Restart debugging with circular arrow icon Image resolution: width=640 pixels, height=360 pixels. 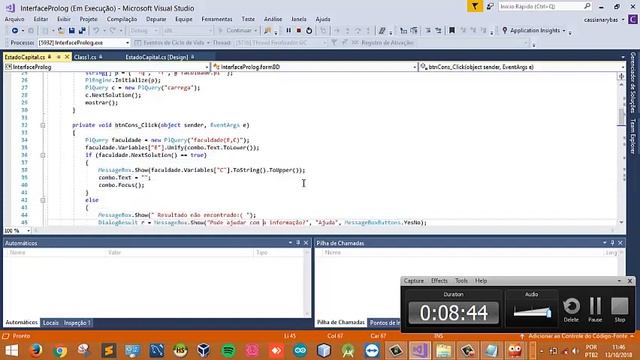click(x=309, y=31)
